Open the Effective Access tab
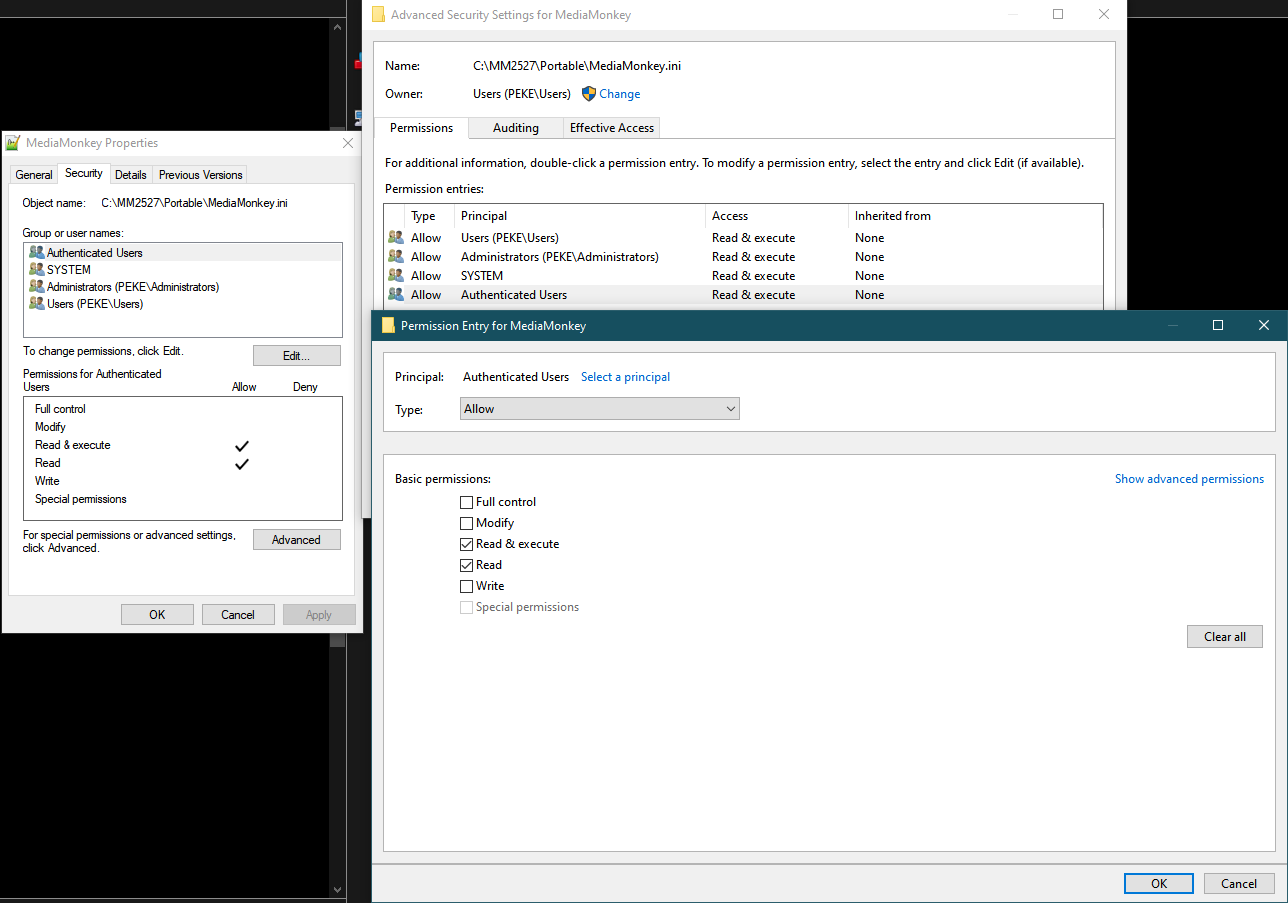 tap(611, 128)
